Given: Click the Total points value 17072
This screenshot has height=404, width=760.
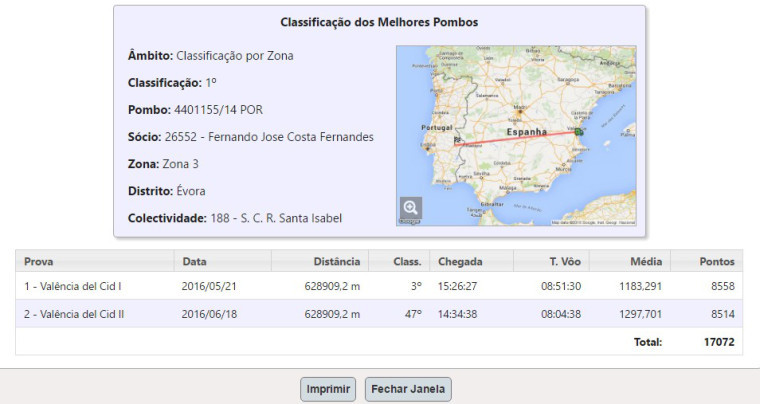Looking at the screenshot, I should point(719,342).
